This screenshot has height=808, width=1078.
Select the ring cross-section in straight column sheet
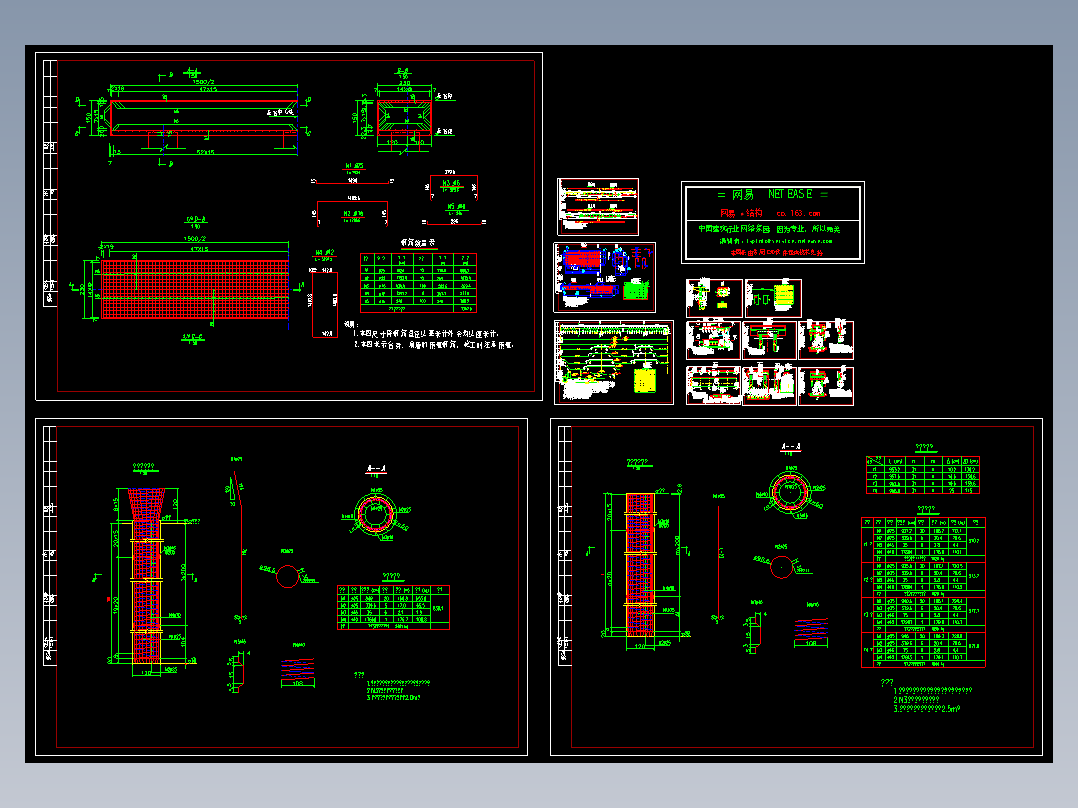(791, 491)
